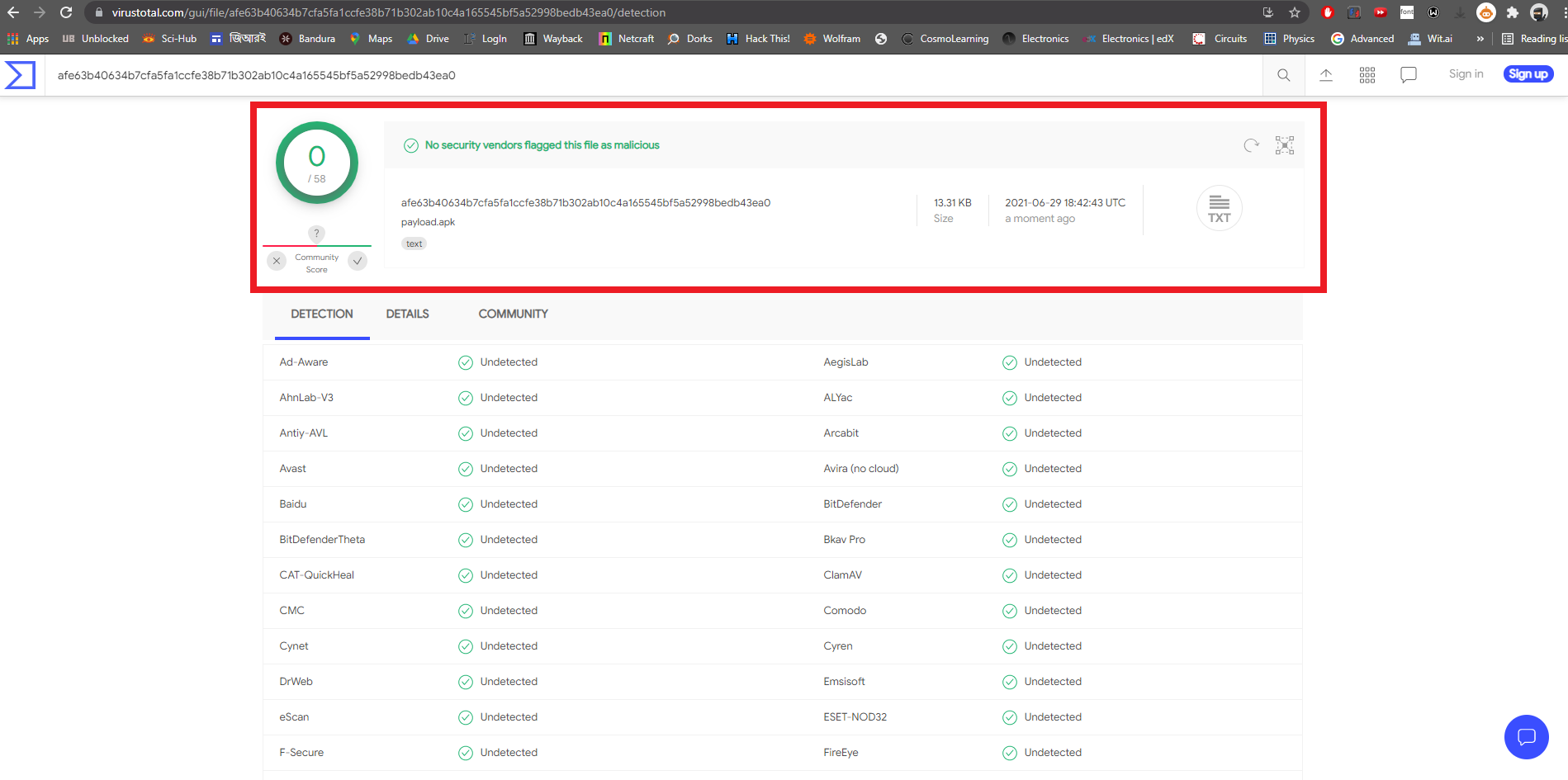Click the search magnifier icon
1568x780 pixels.
(1283, 75)
